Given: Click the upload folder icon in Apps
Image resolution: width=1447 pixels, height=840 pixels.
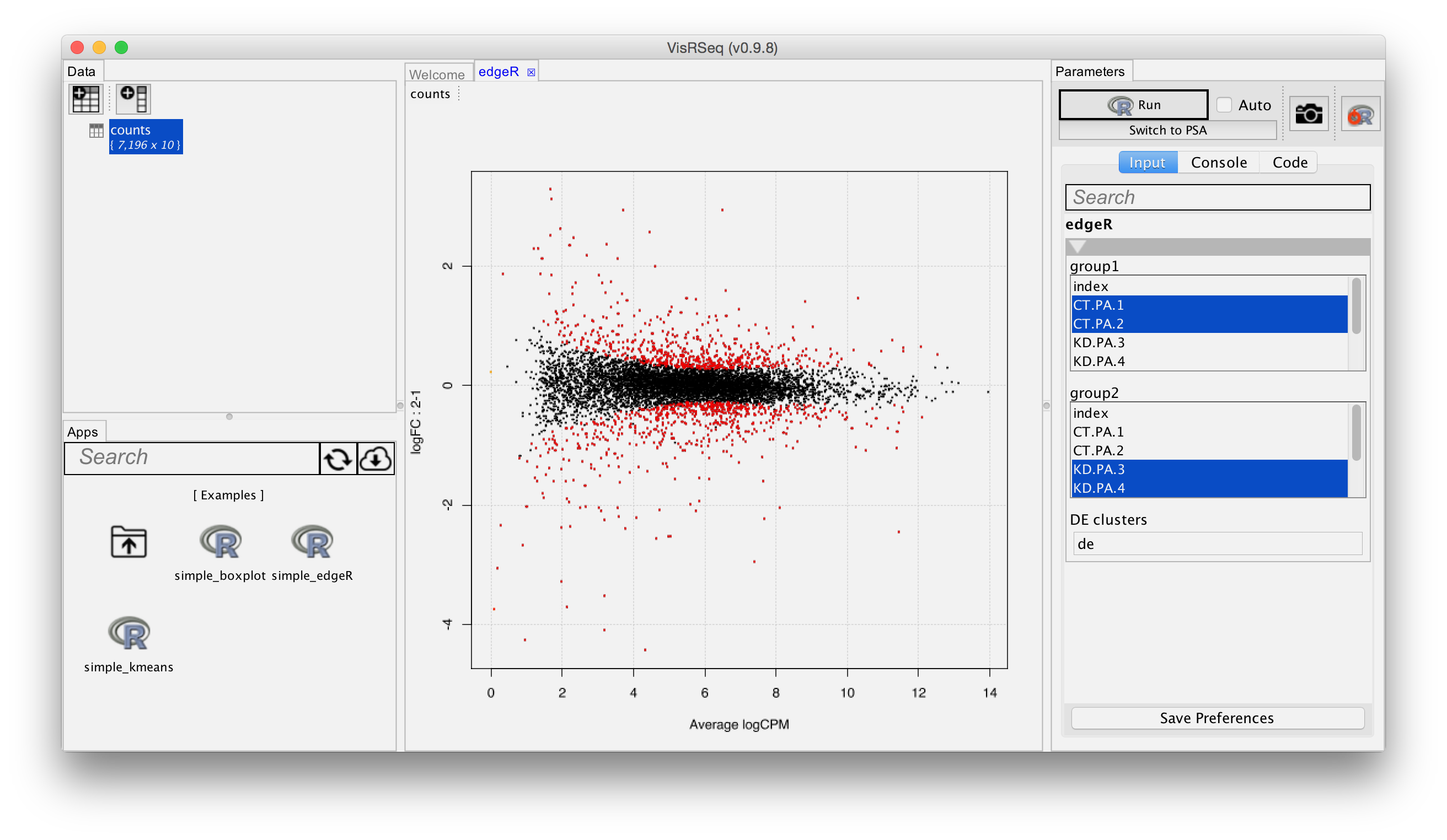Looking at the screenshot, I should [128, 542].
